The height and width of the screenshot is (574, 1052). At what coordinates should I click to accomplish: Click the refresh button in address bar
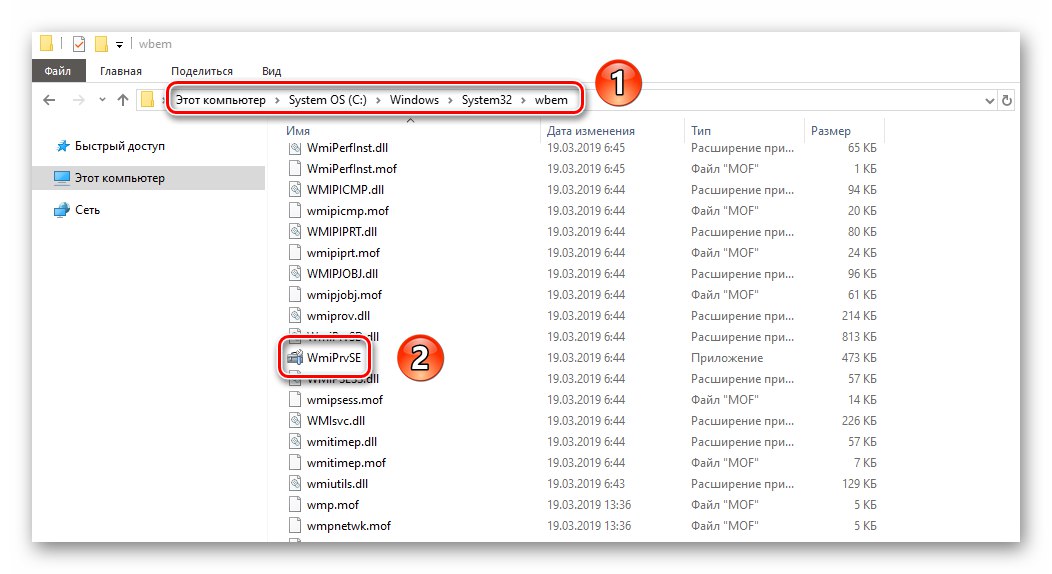click(x=1006, y=101)
